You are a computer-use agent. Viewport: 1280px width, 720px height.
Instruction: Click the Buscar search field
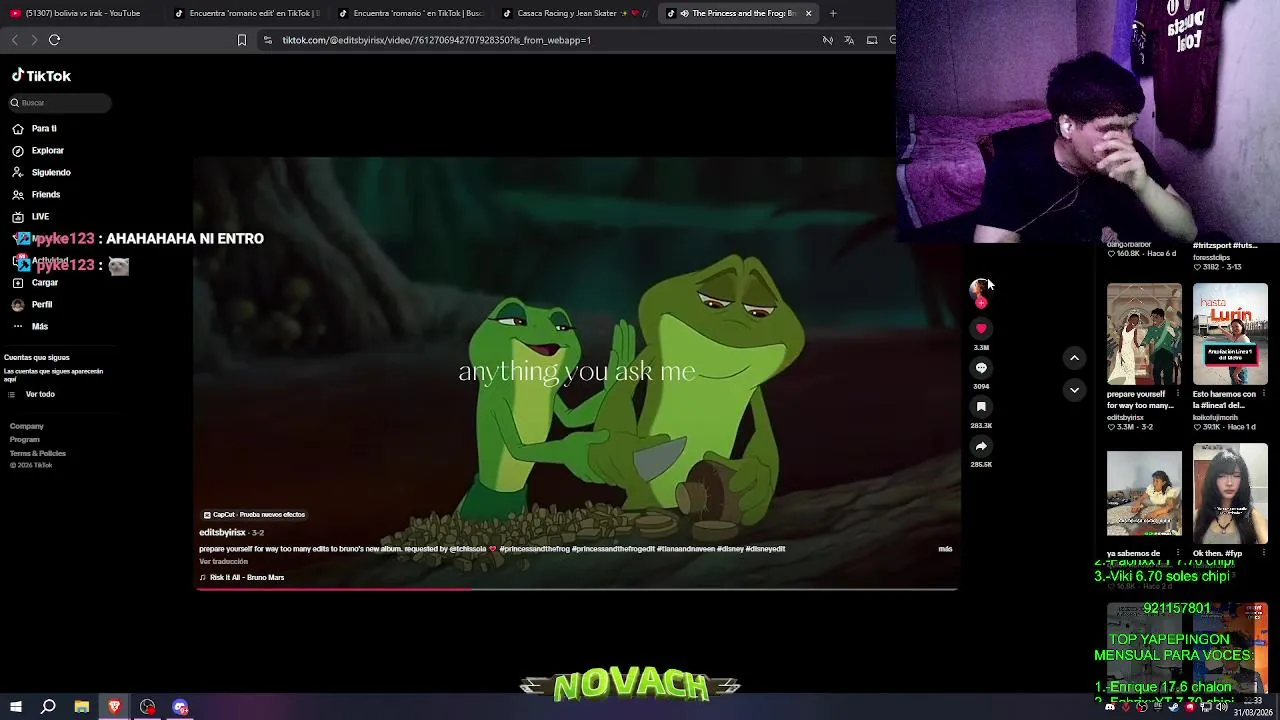[x=60, y=103]
